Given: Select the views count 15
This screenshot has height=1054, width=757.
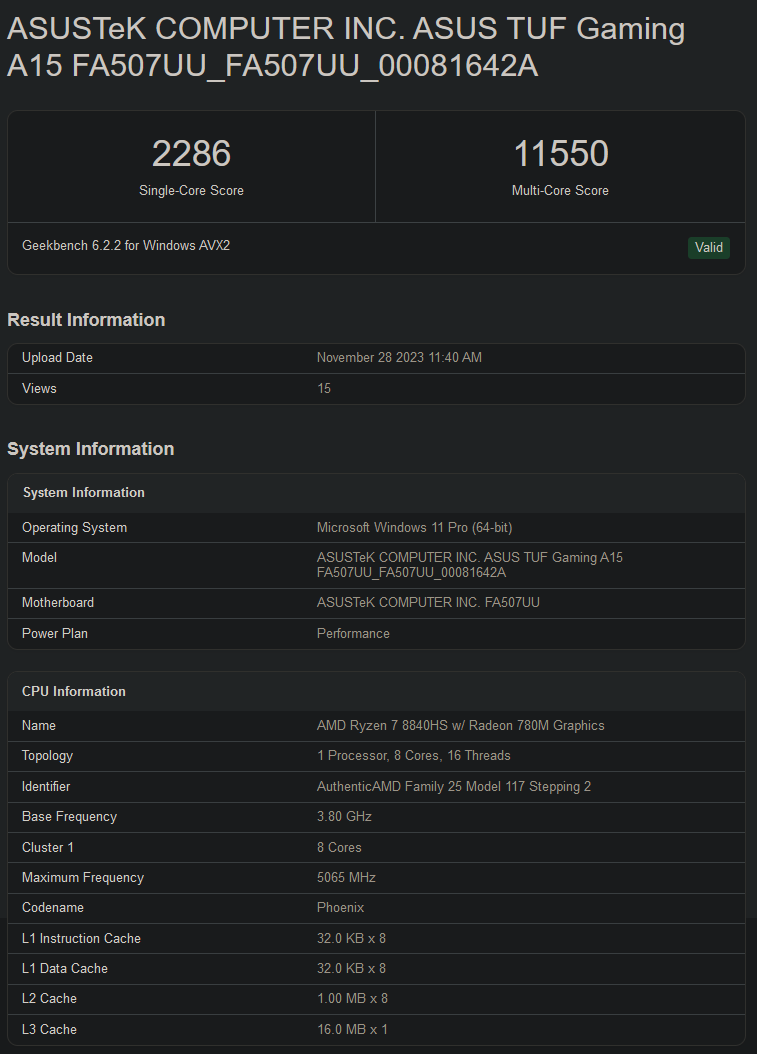Looking at the screenshot, I should pyautogui.click(x=324, y=389).
